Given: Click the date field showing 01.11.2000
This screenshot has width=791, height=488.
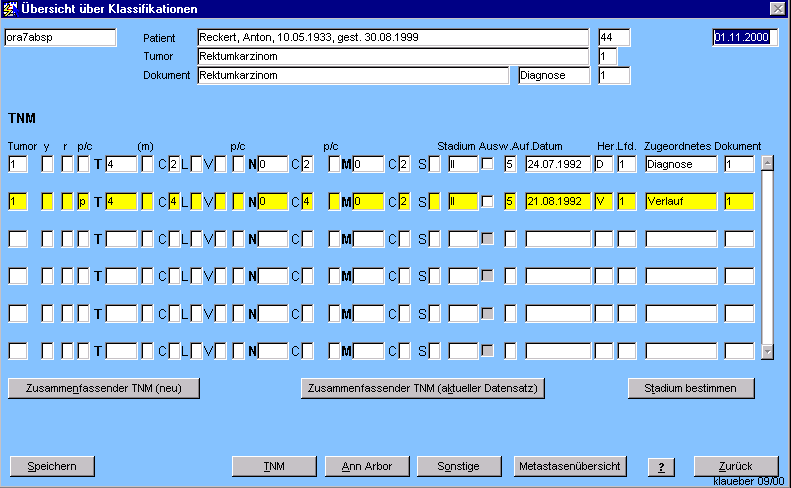Looking at the screenshot, I should 745,37.
